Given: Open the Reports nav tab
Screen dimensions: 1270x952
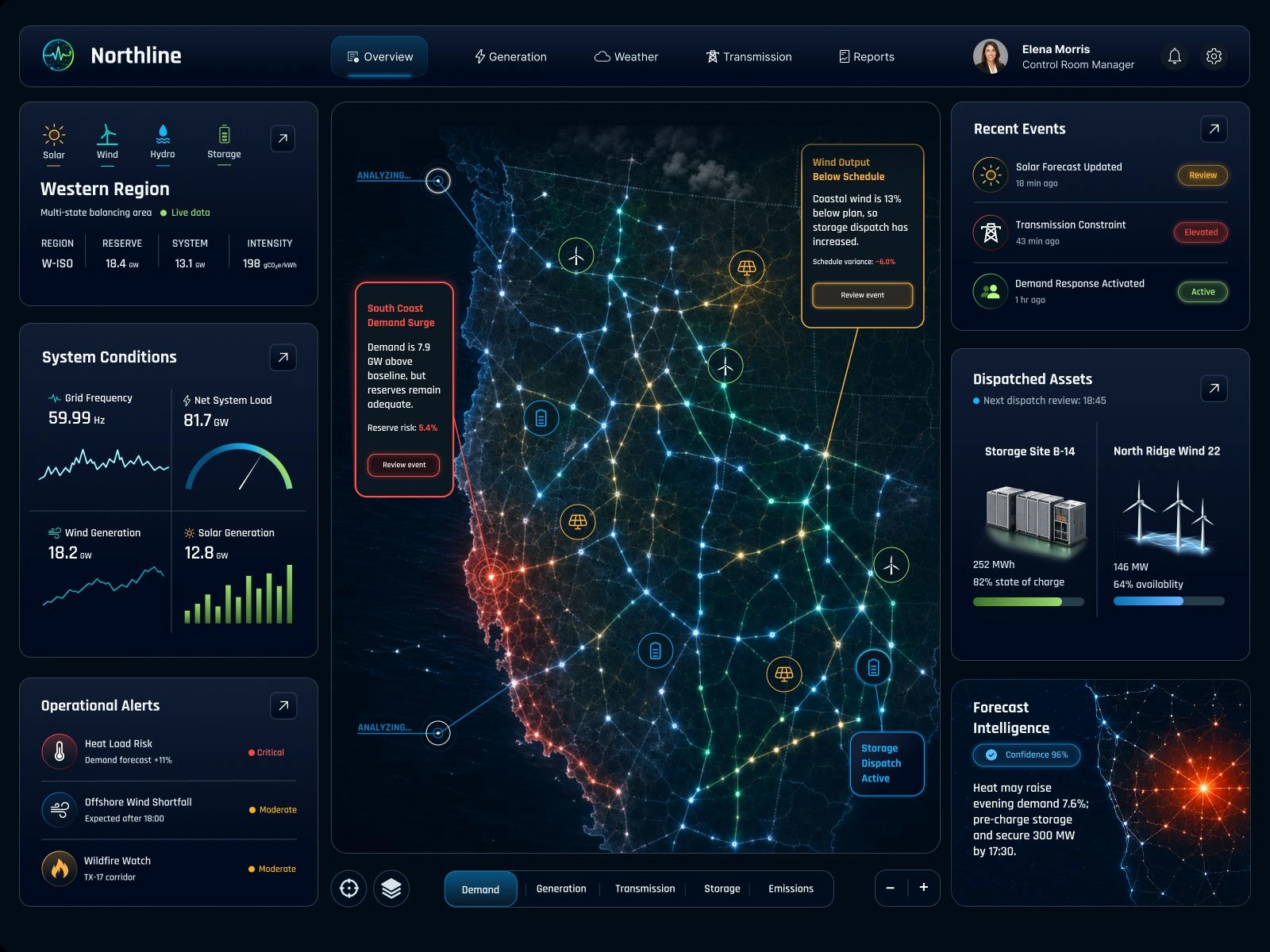Looking at the screenshot, I should 866,56.
